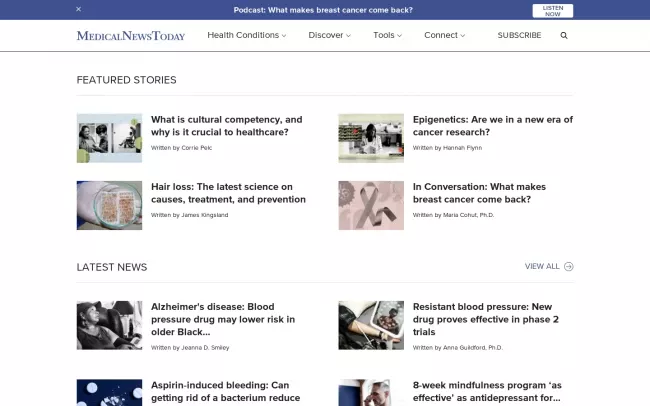Open the cultural competency article headline
Screen dimensions: 650x406
pos(227,126)
